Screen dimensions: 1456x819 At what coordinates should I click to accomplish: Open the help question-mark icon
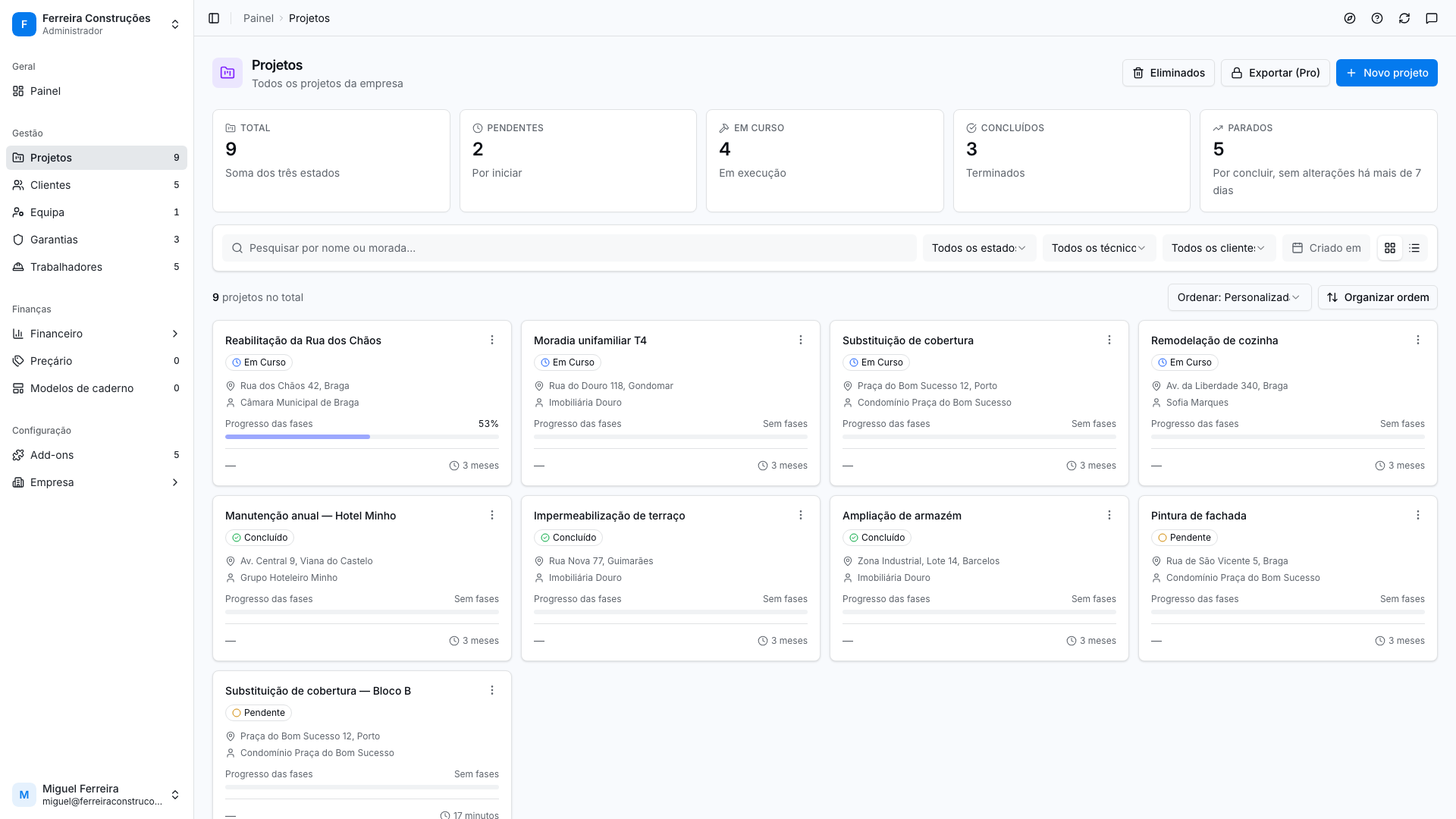[1377, 18]
